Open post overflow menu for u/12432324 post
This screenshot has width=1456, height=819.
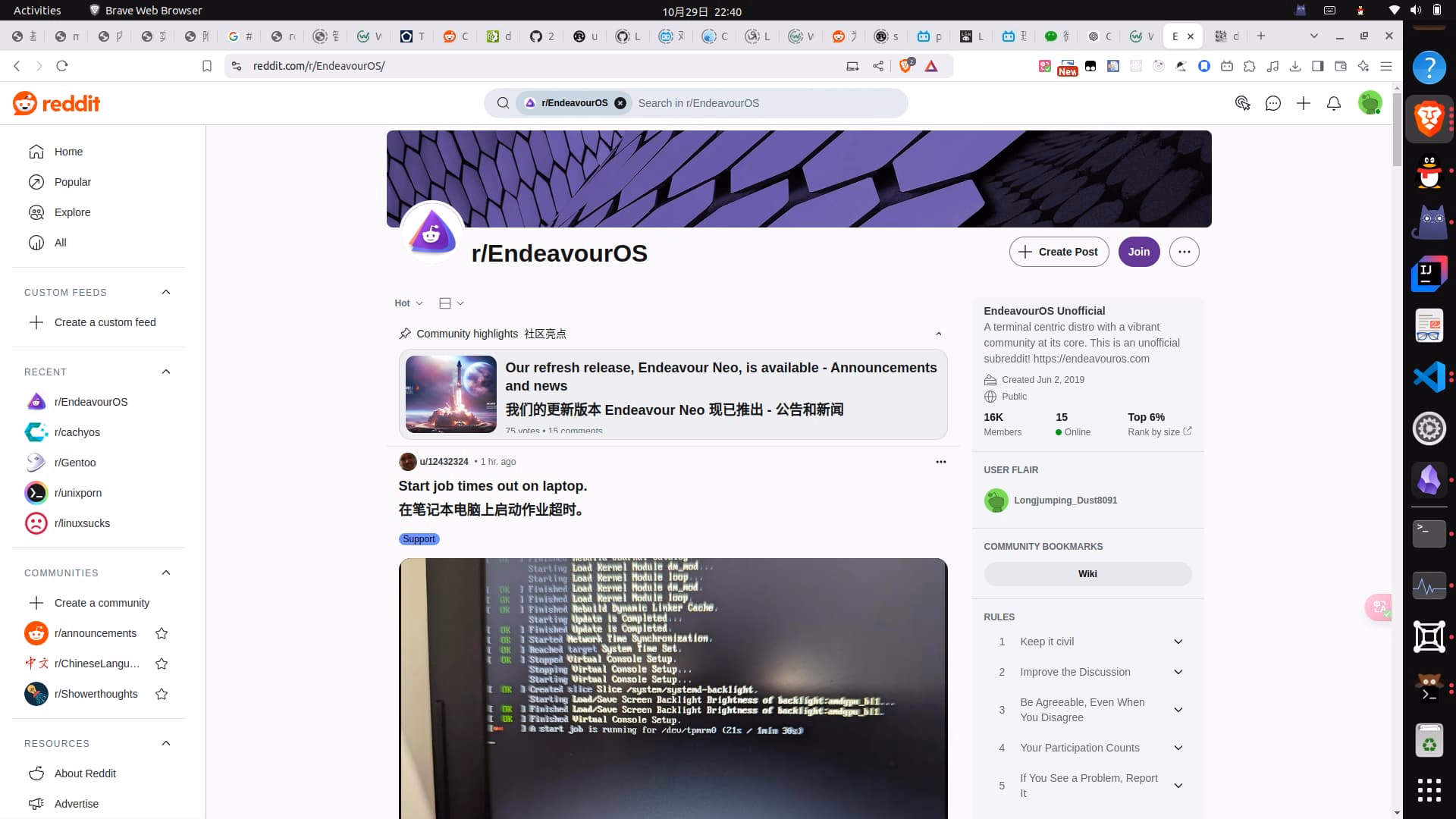[x=941, y=462]
